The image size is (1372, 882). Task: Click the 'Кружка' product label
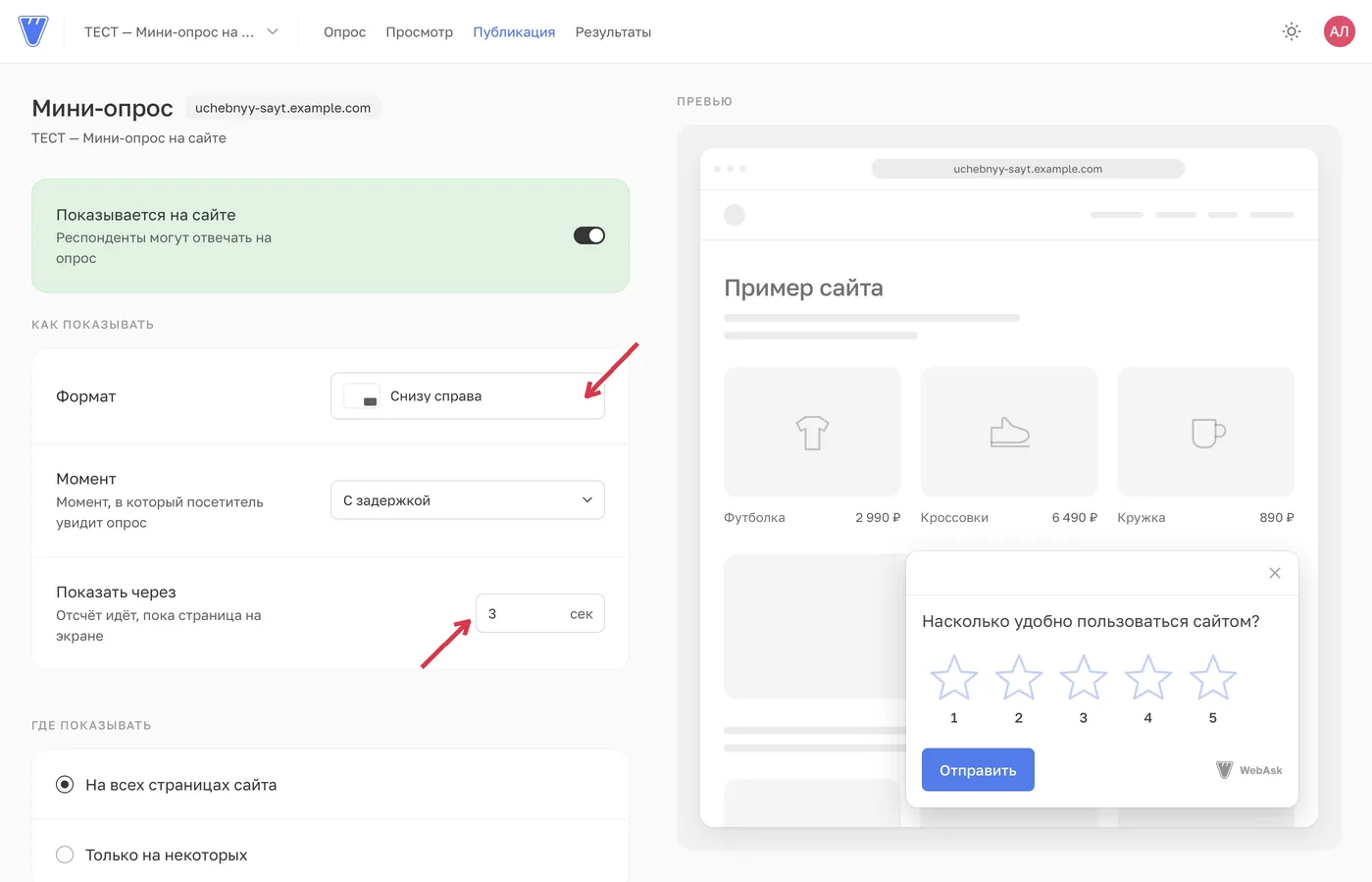click(x=1141, y=518)
